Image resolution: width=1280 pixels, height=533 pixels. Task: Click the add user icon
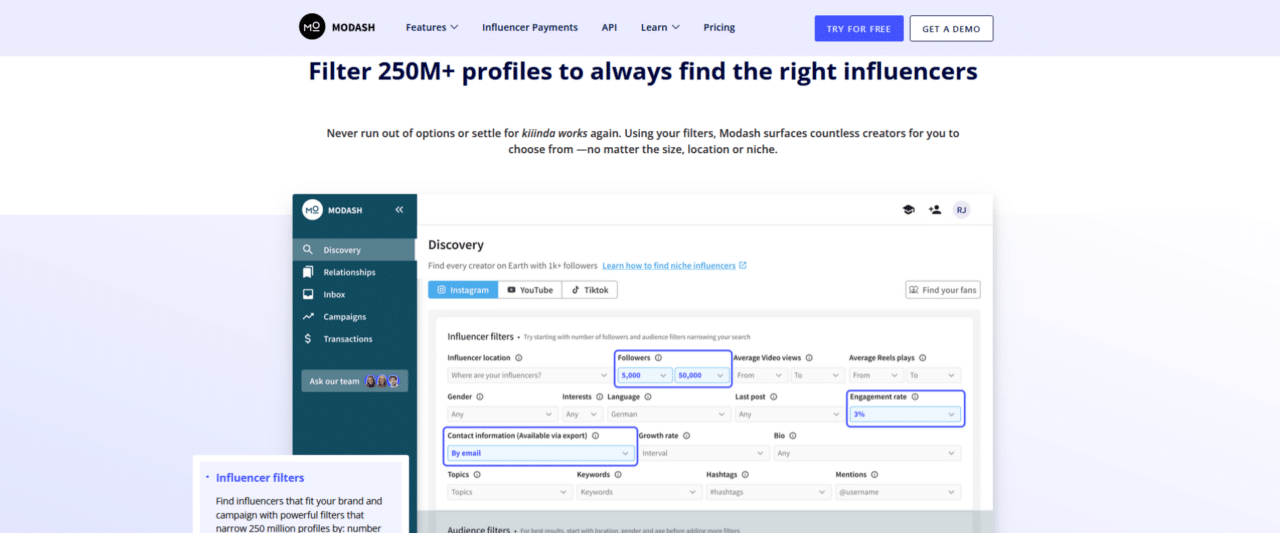tap(935, 210)
